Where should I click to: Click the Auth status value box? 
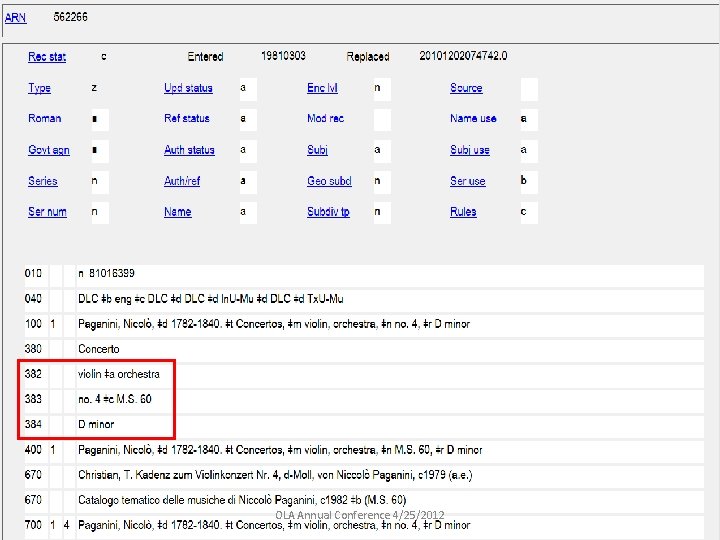coord(248,151)
